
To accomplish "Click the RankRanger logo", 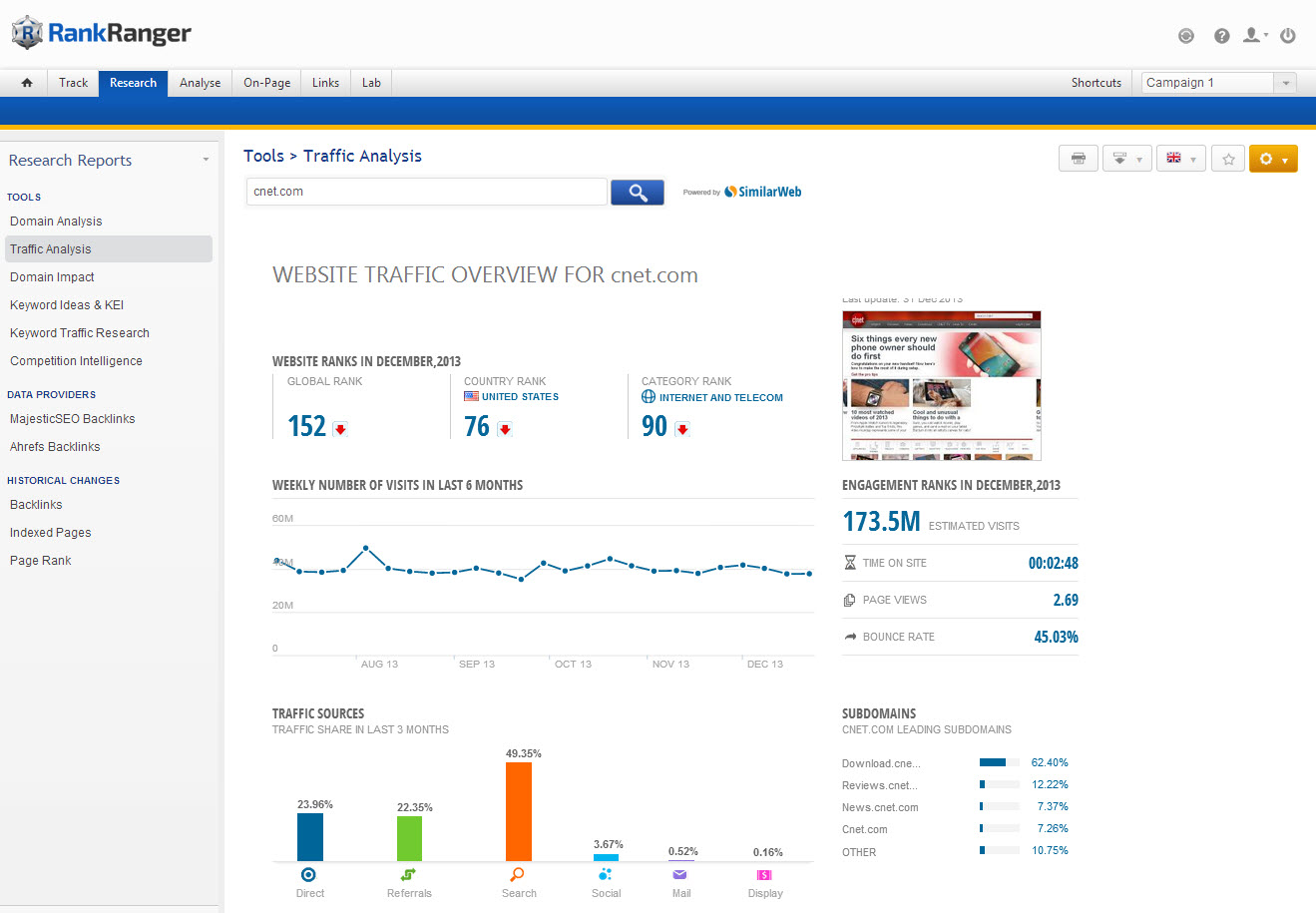I will pos(102,33).
